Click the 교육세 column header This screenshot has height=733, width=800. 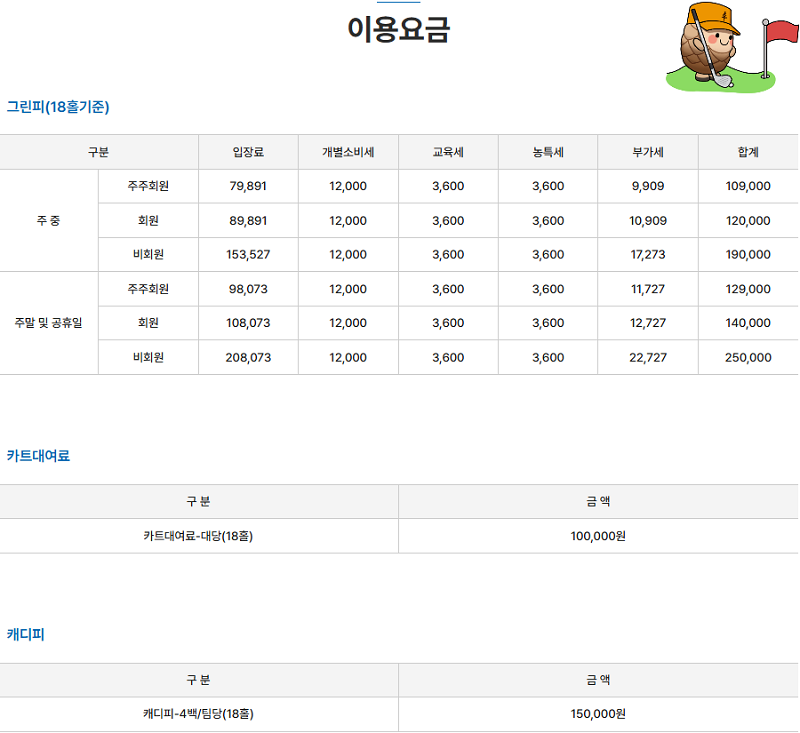click(x=448, y=152)
